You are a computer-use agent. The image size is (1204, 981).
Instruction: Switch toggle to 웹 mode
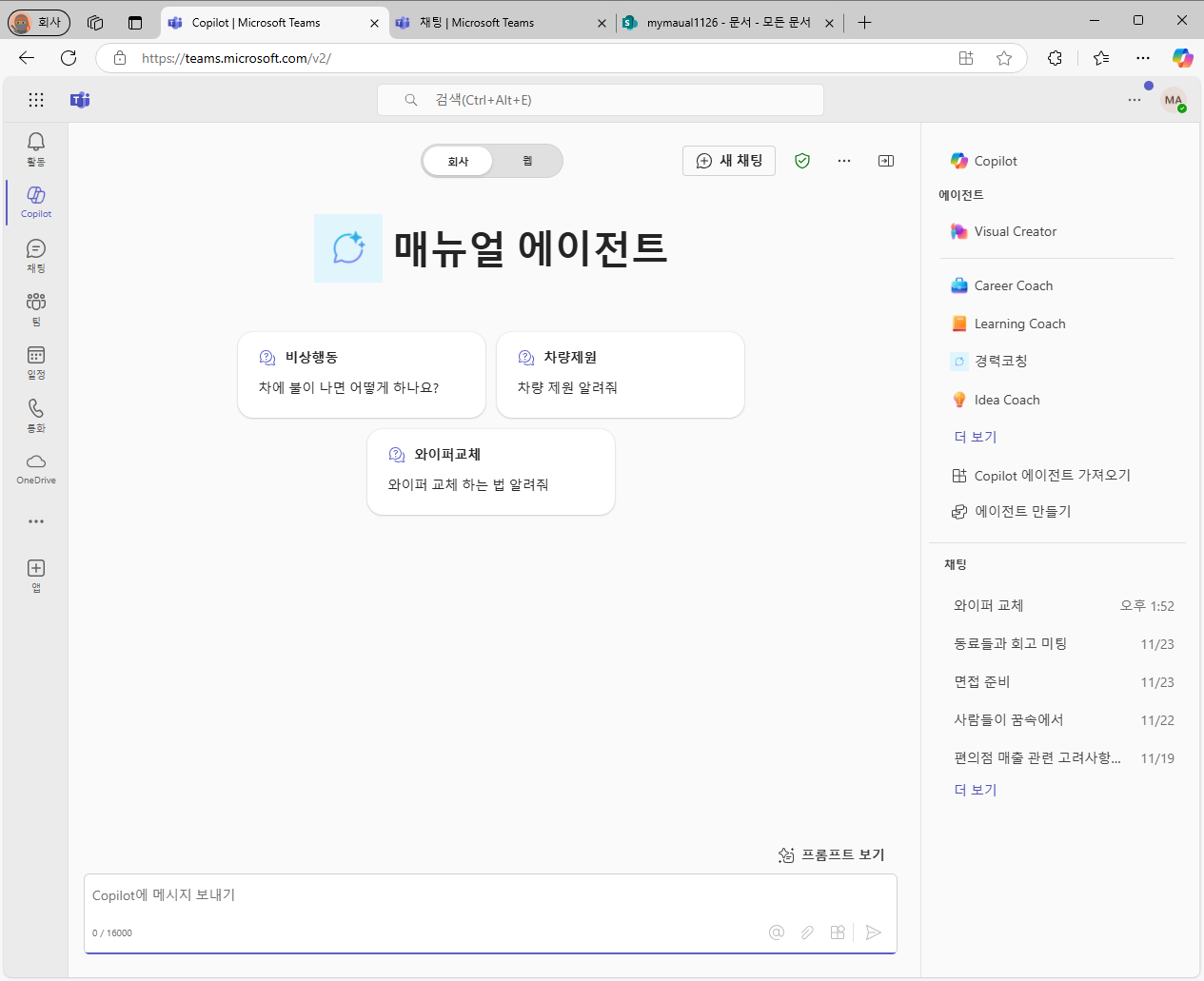tap(527, 161)
